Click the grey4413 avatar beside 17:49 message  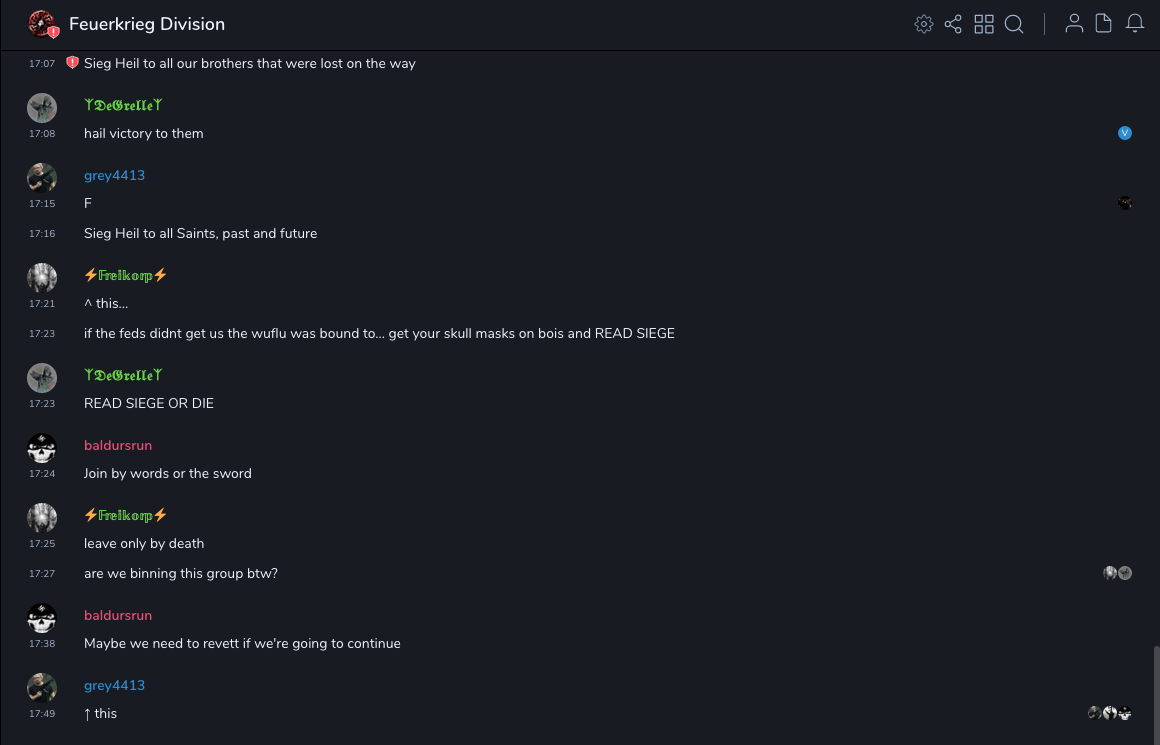click(42, 688)
